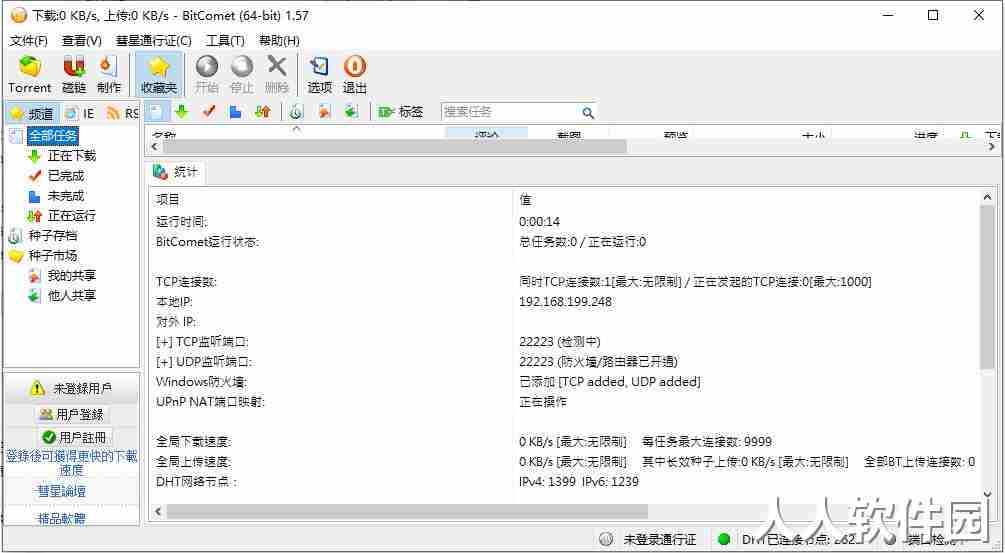Click the statistics panel left scroll arrow
The image size is (1005, 553).
click(x=157, y=511)
